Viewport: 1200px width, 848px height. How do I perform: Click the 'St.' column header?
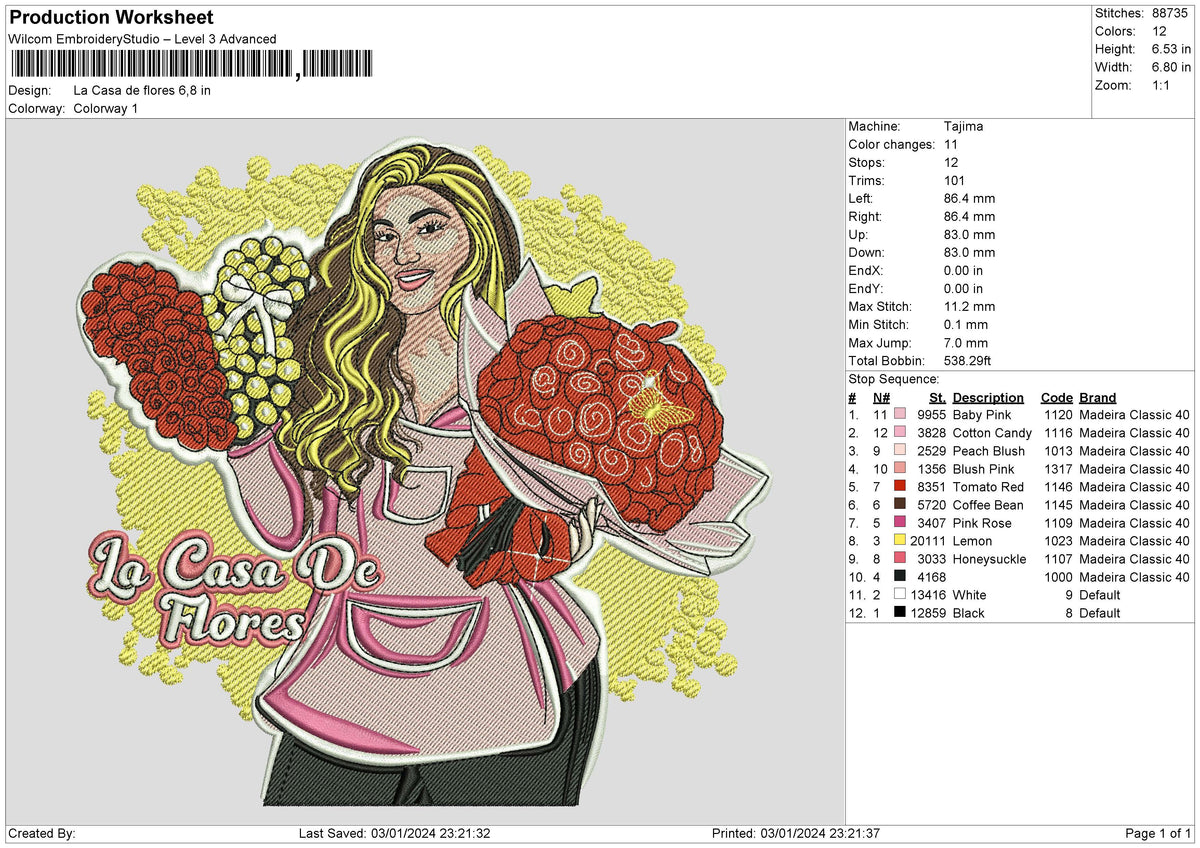click(937, 397)
